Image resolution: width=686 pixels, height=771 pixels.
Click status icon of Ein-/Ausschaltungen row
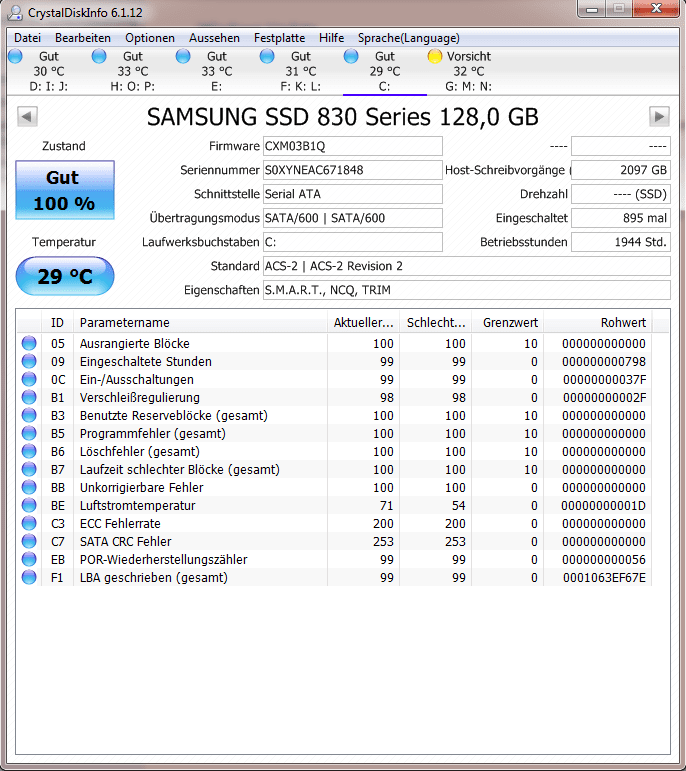click(x=29, y=380)
